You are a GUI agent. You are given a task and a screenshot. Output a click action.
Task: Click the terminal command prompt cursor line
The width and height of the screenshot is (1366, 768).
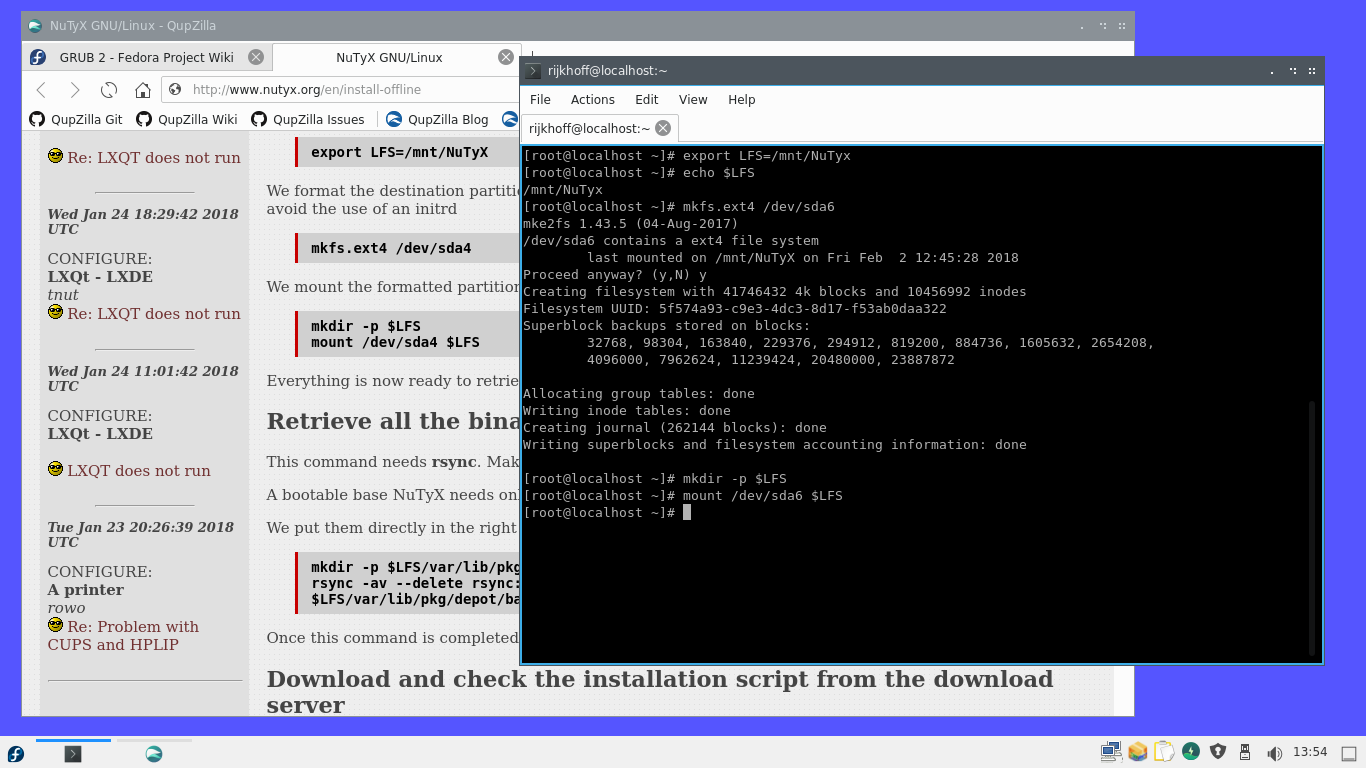[x=606, y=512]
